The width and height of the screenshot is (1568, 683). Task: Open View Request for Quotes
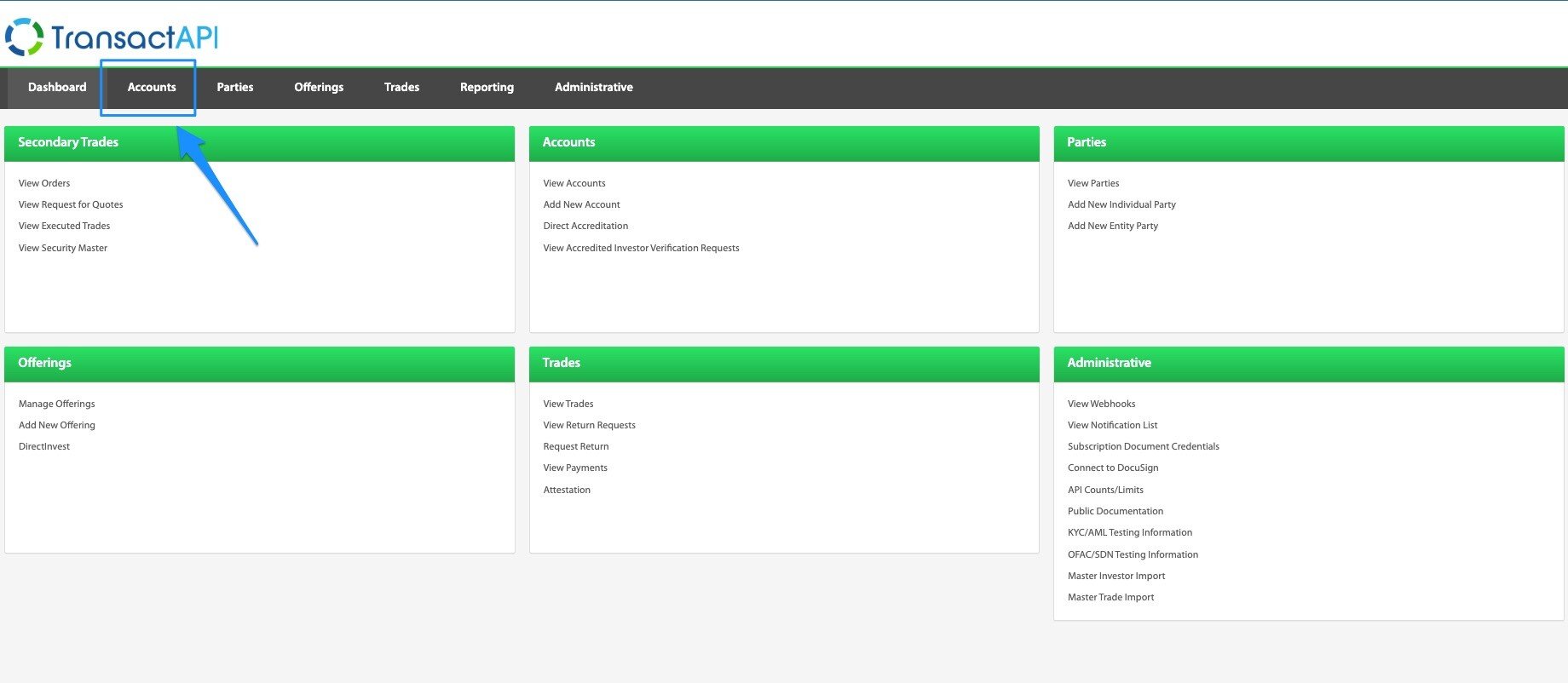(71, 204)
